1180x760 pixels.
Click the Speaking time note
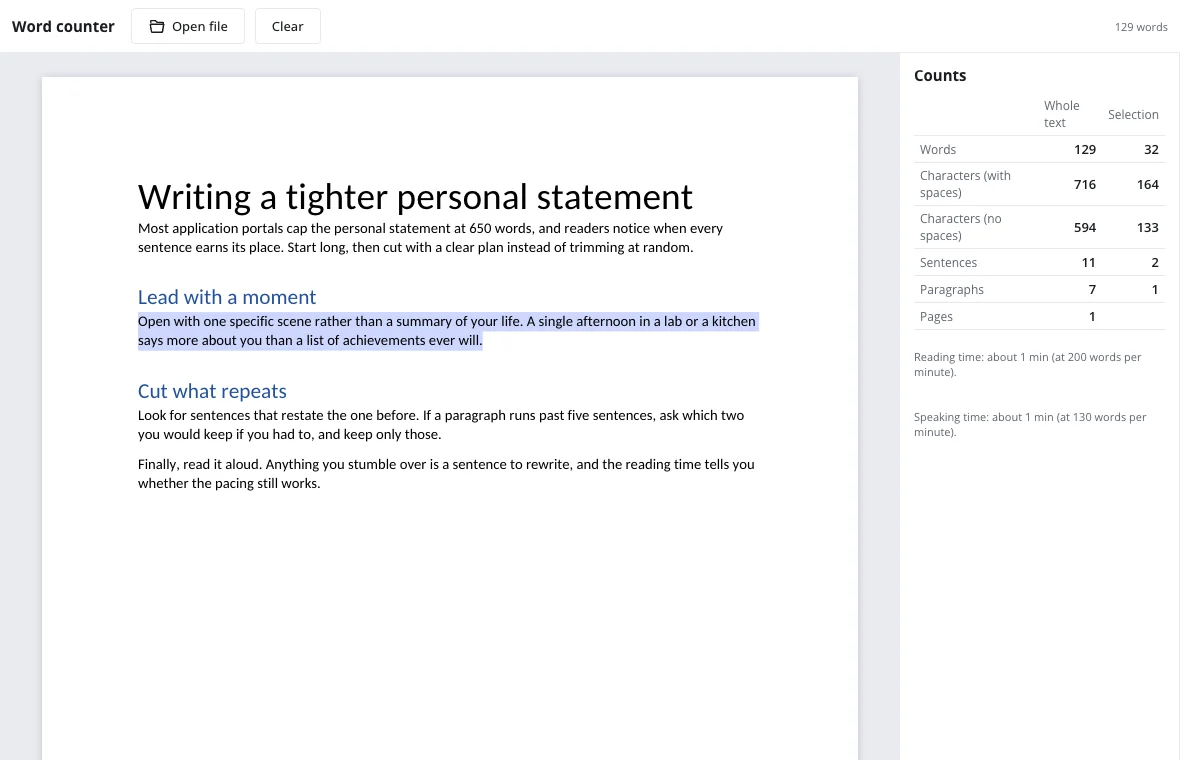(1029, 424)
